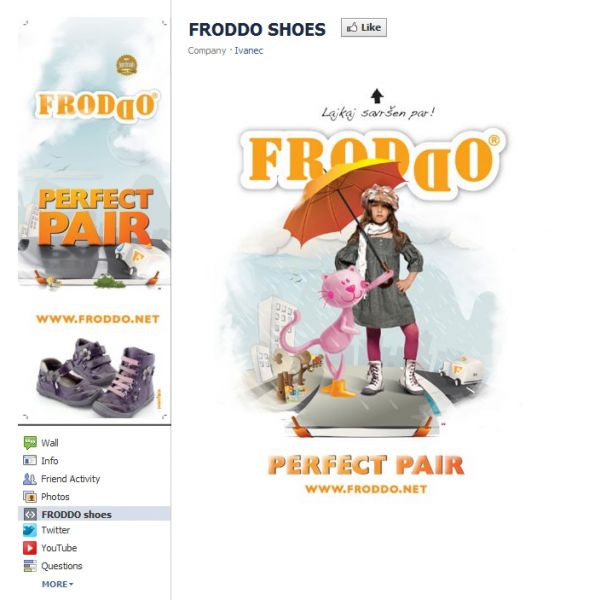Click the FRODDO shoes app icon
This screenshot has width=589, height=600.
(x=30, y=514)
